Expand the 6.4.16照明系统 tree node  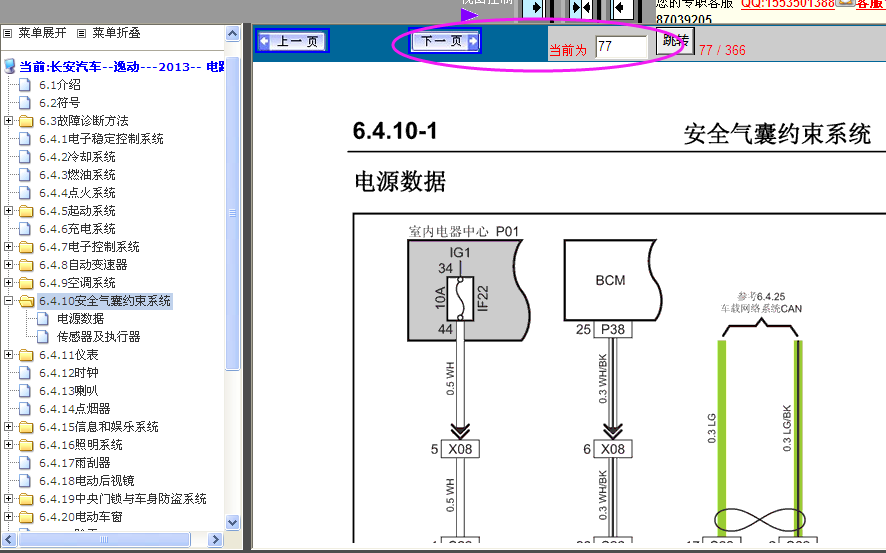pos(8,445)
